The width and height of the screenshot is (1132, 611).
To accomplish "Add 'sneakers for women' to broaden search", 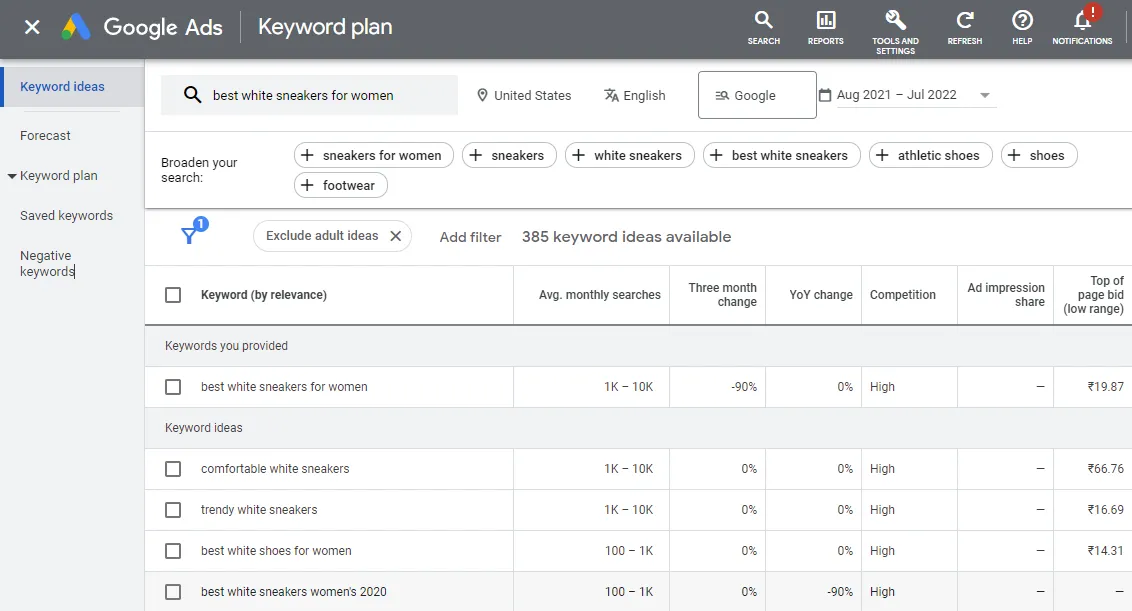I will pos(373,155).
